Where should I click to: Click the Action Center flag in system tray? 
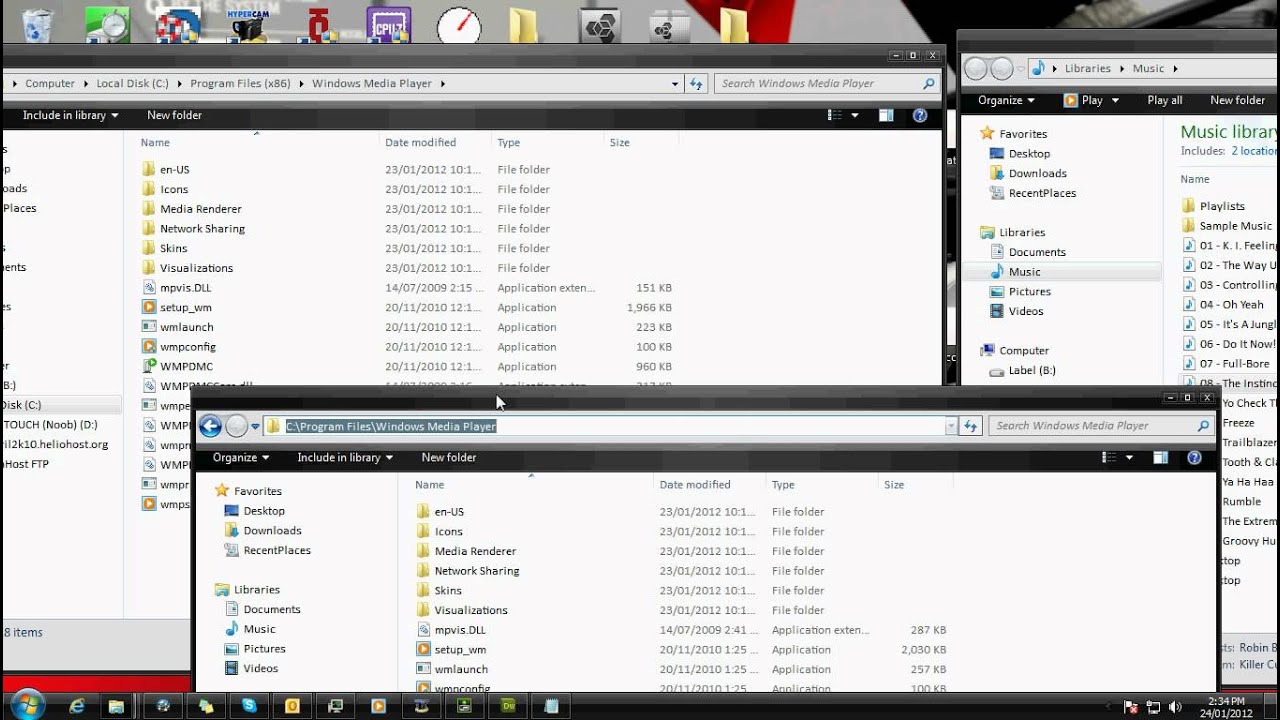(1133, 706)
